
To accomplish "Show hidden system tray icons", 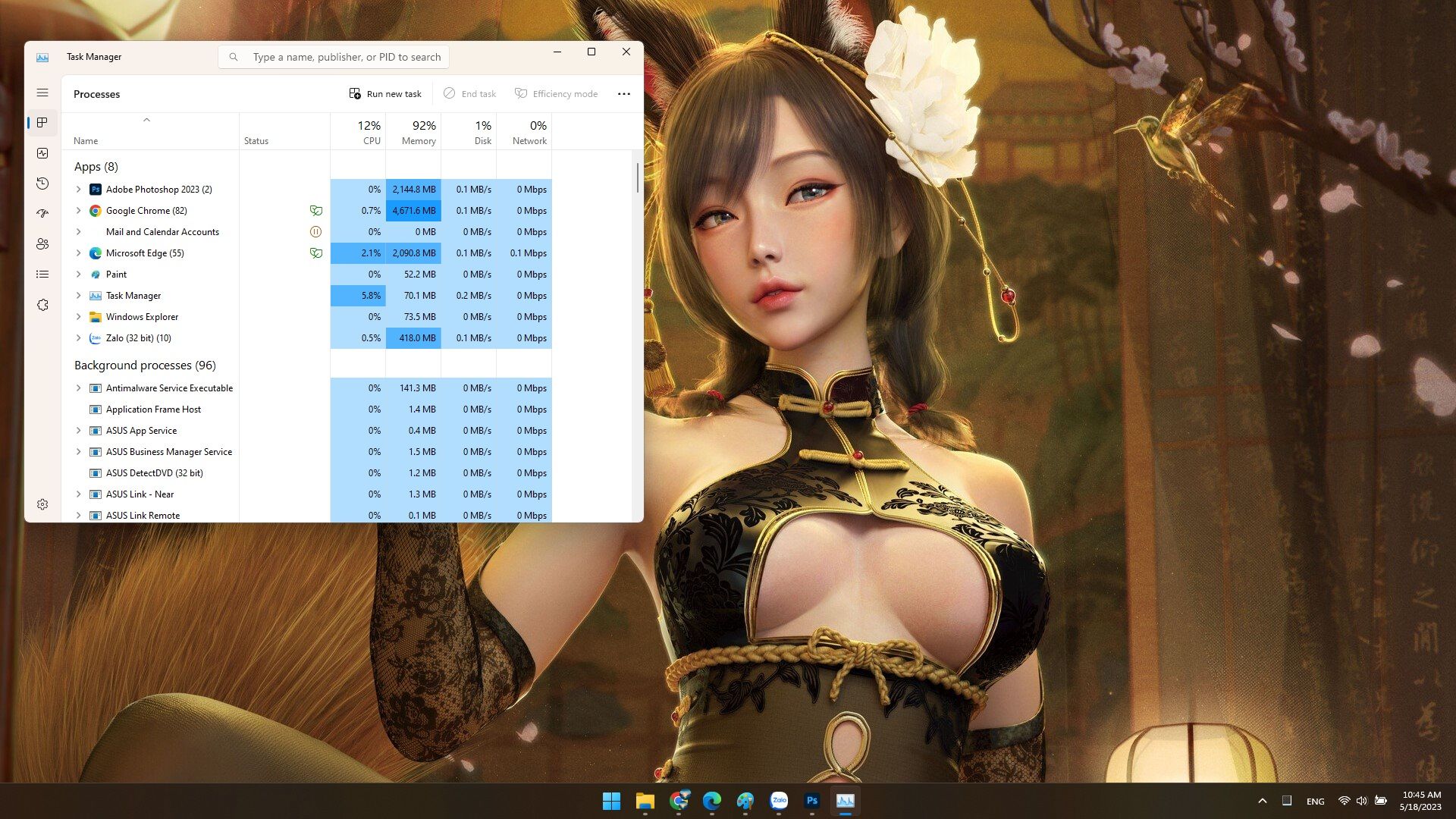I will point(1263,801).
